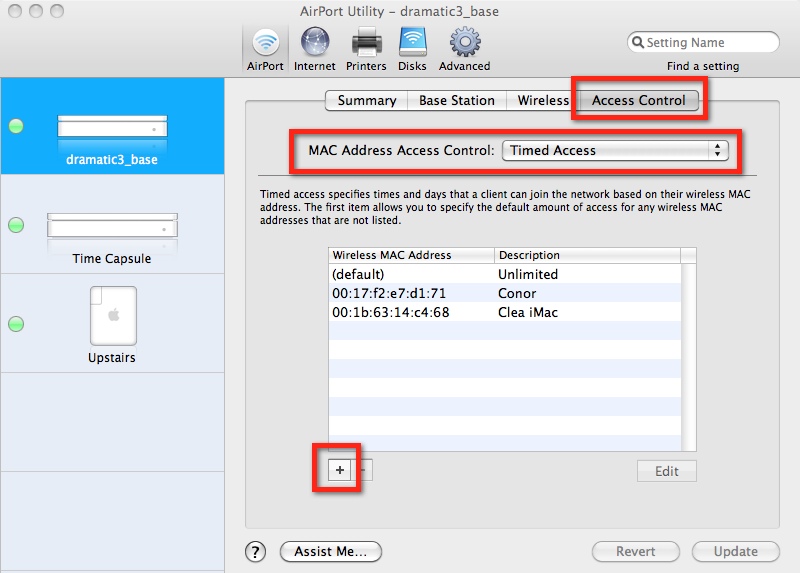Open Advanced gear settings
This screenshot has height=573, width=800.
pyautogui.click(x=464, y=48)
